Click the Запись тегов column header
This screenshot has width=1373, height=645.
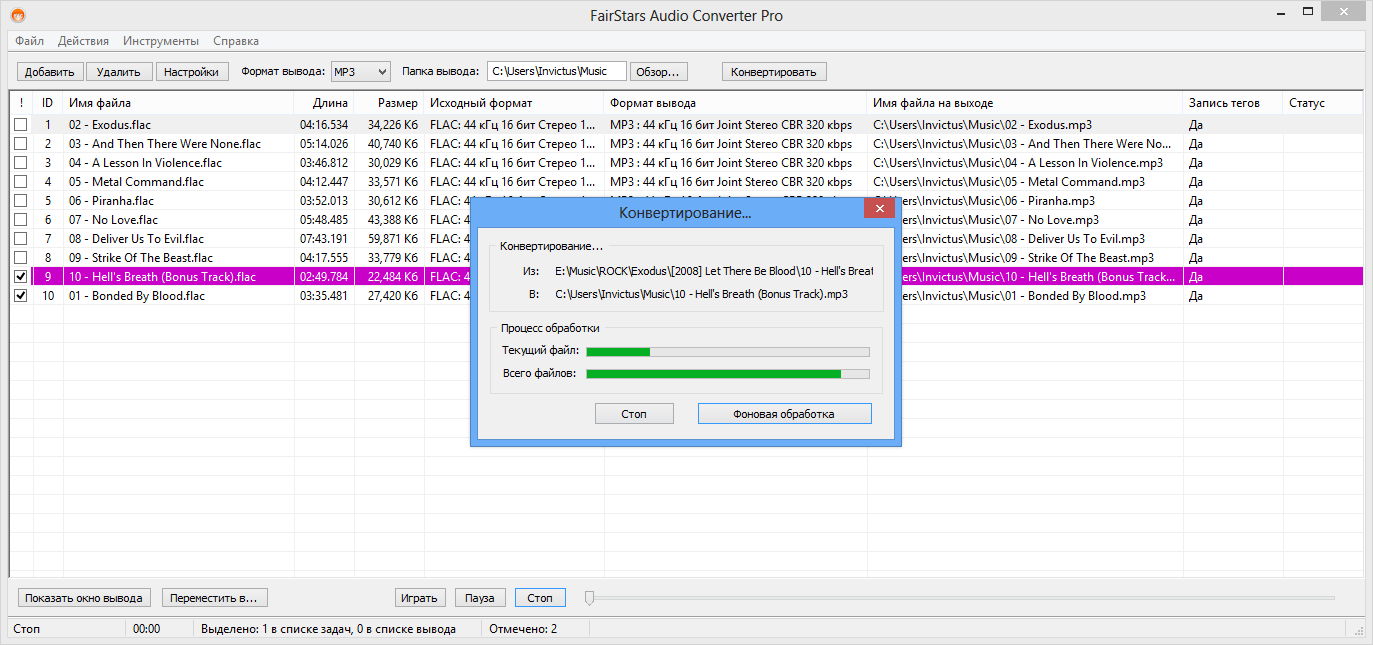coord(1233,103)
